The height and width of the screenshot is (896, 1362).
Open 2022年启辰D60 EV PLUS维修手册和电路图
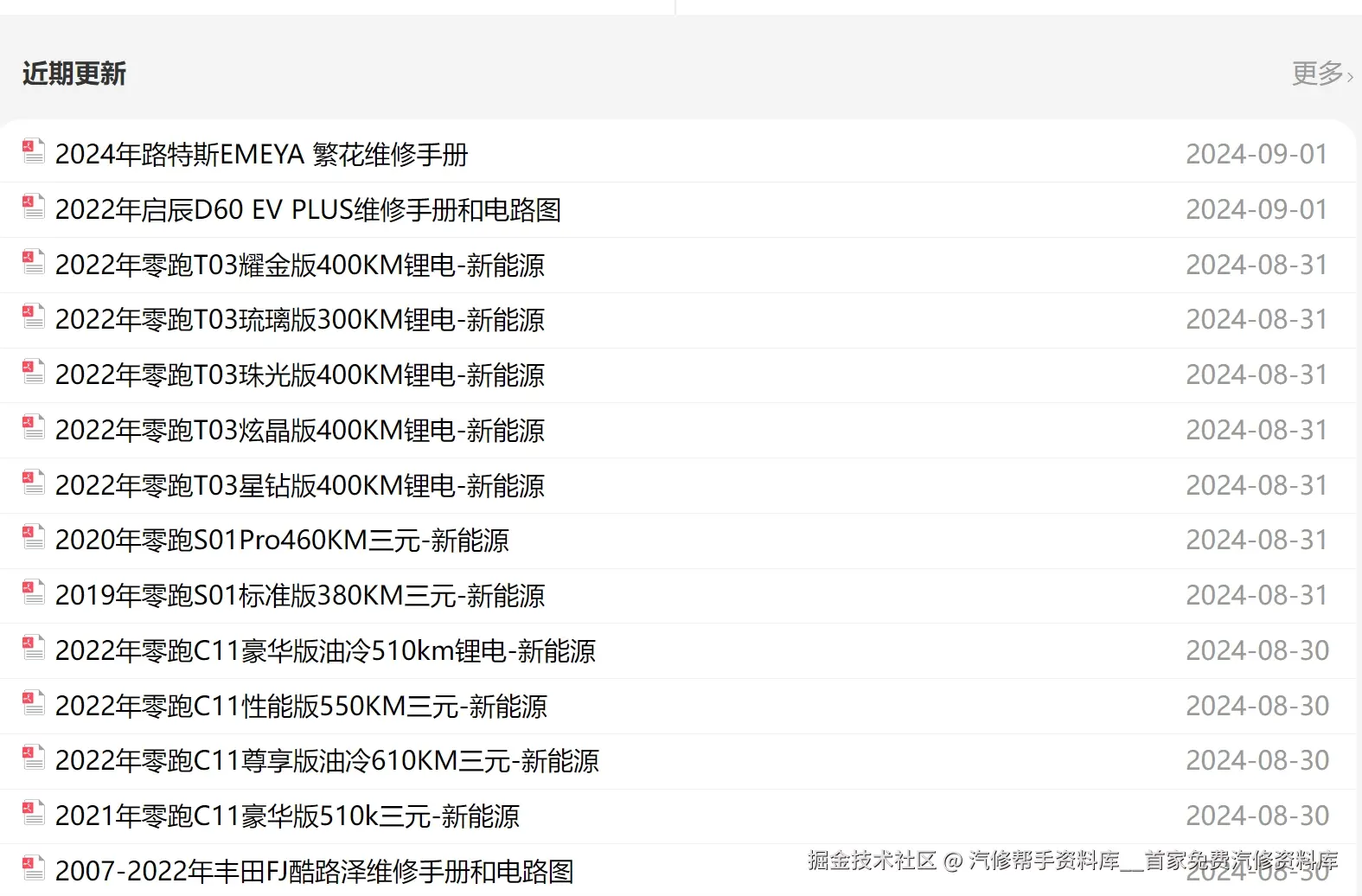(x=308, y=209)
